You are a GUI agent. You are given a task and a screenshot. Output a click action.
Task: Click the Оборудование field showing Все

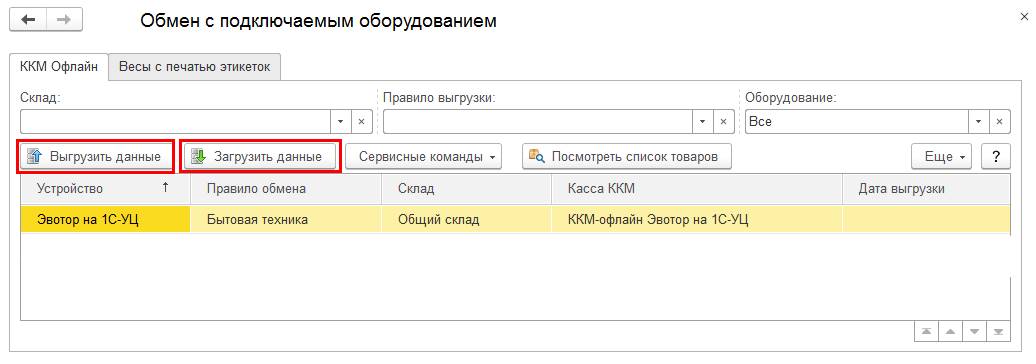[x=857, y=122]
